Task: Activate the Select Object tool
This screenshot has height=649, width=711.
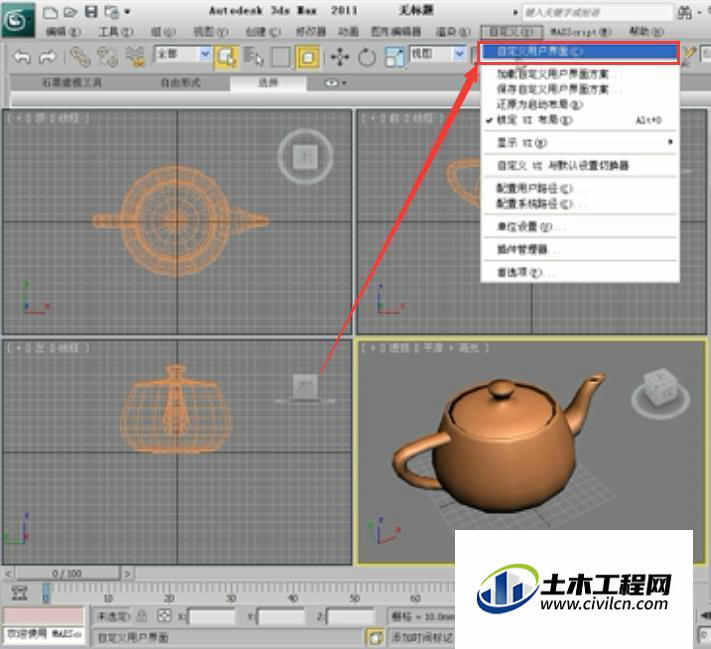Action: (x=226, y=57)
